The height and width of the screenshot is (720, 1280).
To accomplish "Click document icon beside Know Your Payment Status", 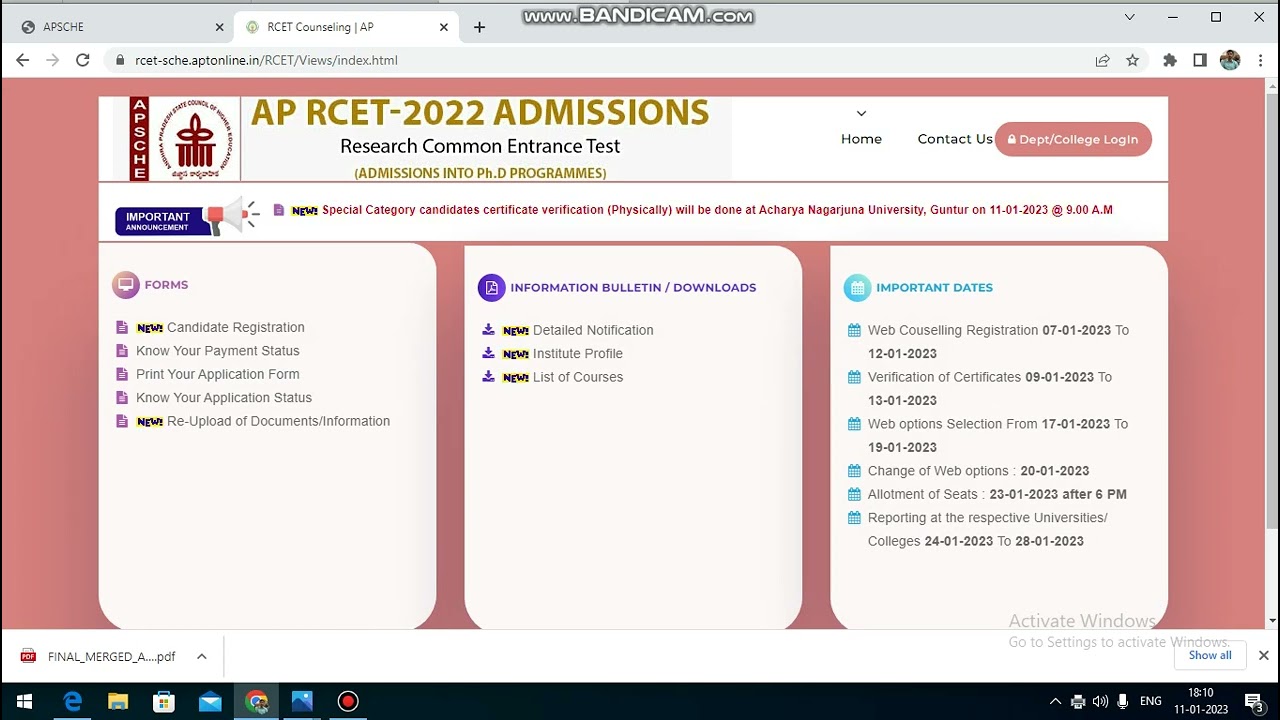I will point(122,351).
